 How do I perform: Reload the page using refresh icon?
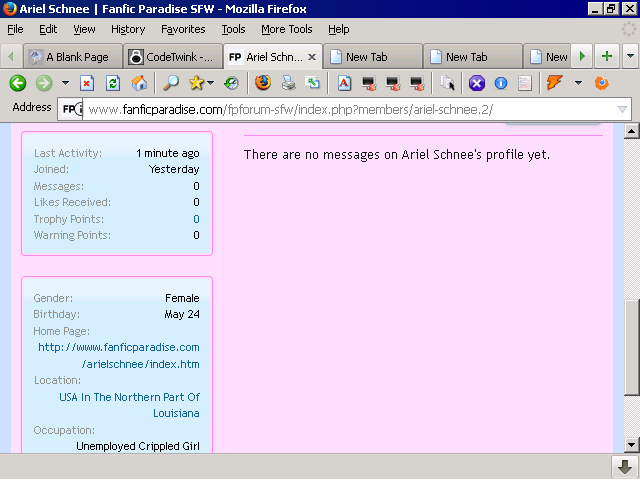coord(113,83)
